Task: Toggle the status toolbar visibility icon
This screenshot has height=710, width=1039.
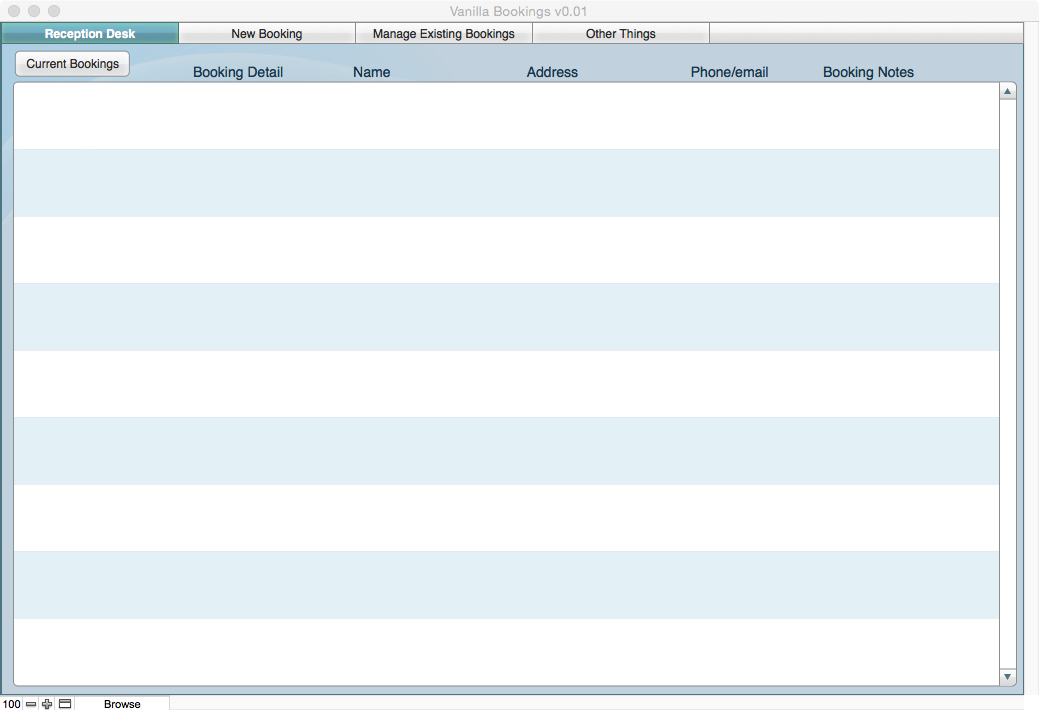Action: 65,704
